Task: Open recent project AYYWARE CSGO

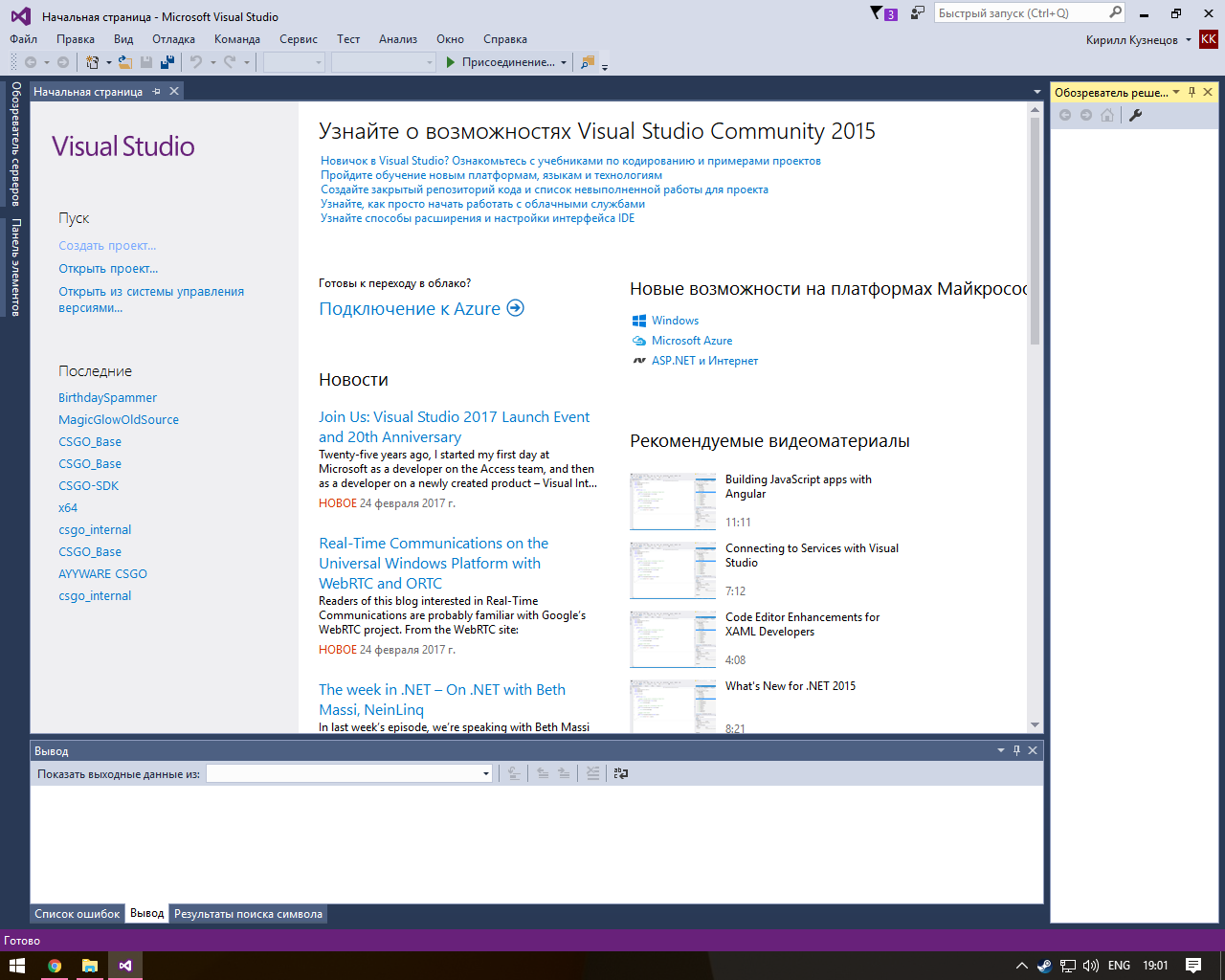Action: (x=102, y=574)
